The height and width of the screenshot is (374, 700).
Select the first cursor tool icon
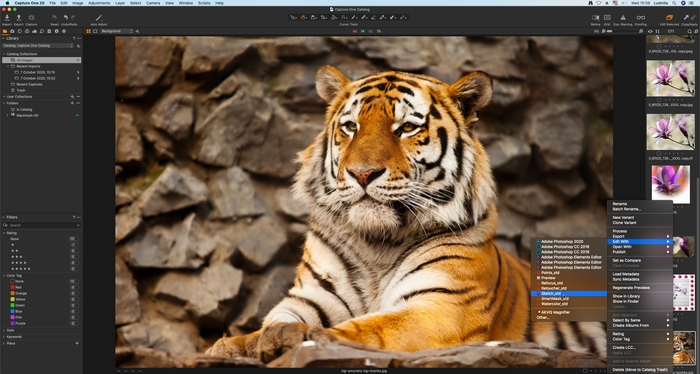pyautogui.click(x=294, y=17)
